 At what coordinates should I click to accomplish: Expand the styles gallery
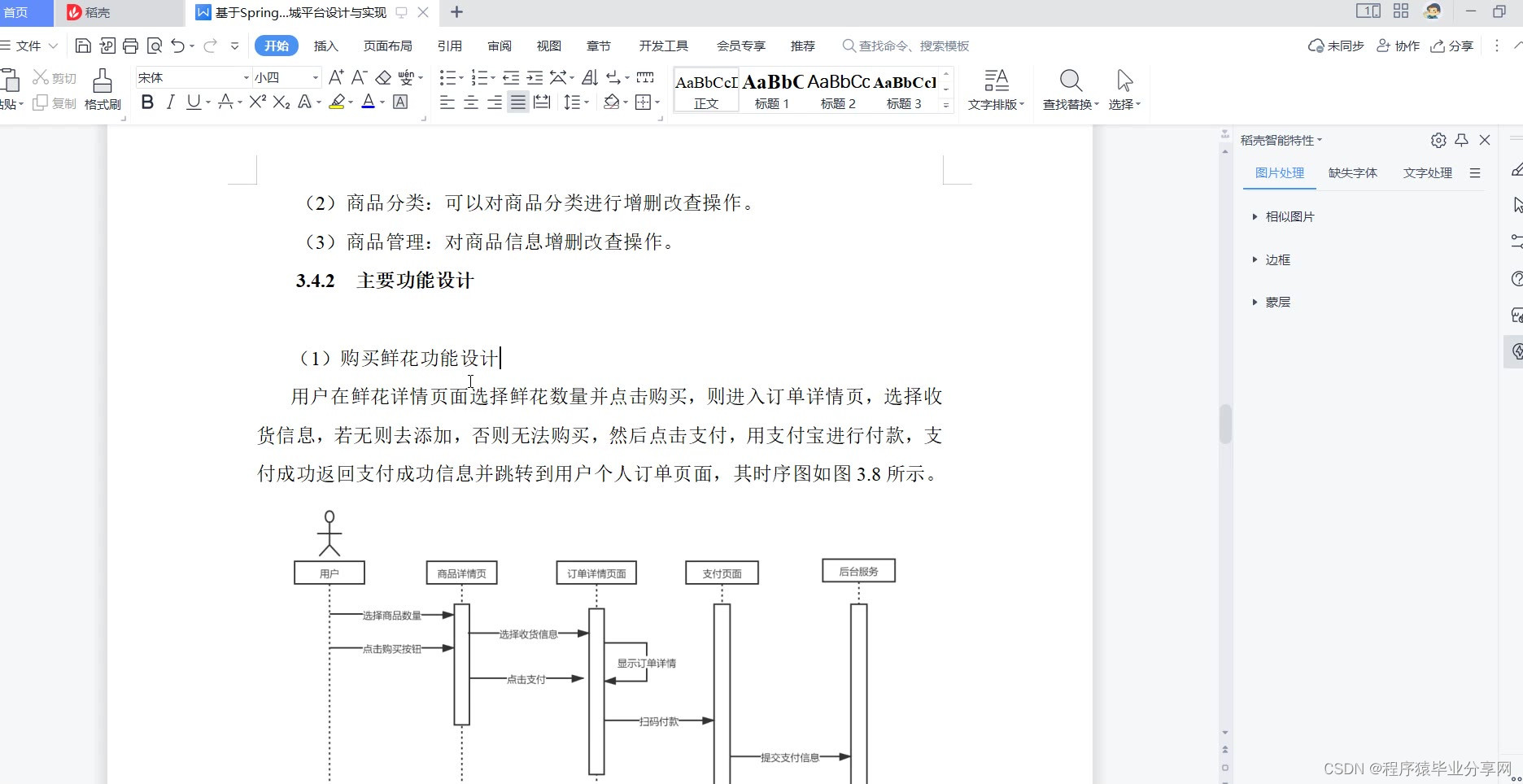pyautogui.click(x=945, y=105)
